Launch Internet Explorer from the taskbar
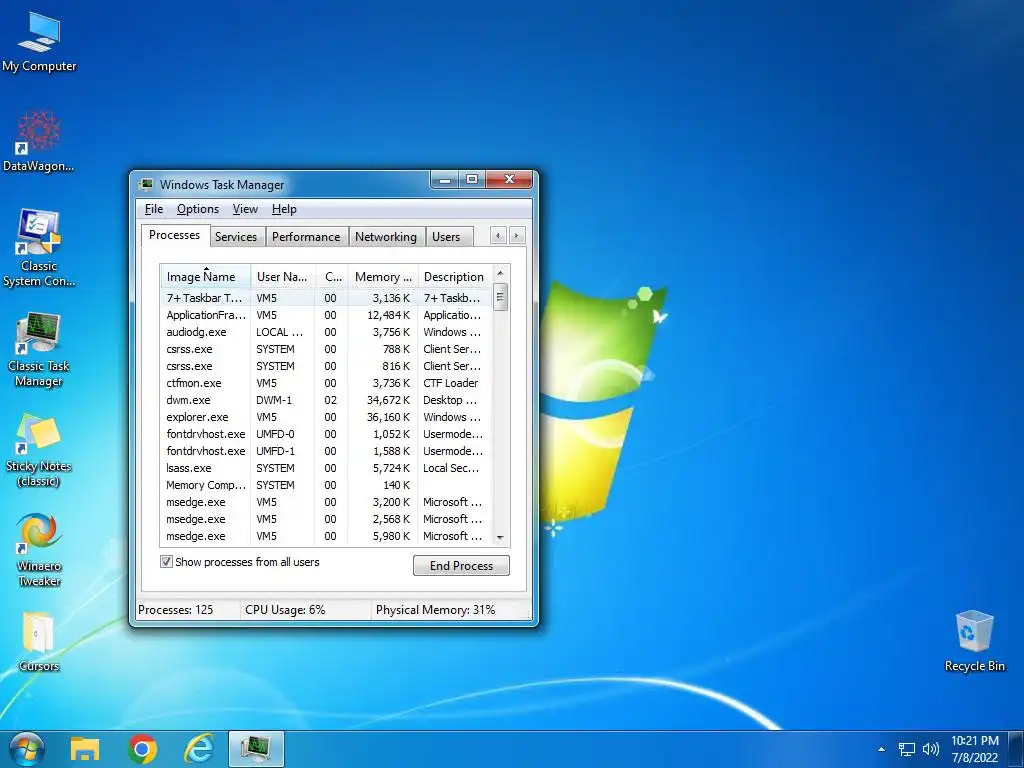Screen dimensions: 1024x768 tap(199, 749)
